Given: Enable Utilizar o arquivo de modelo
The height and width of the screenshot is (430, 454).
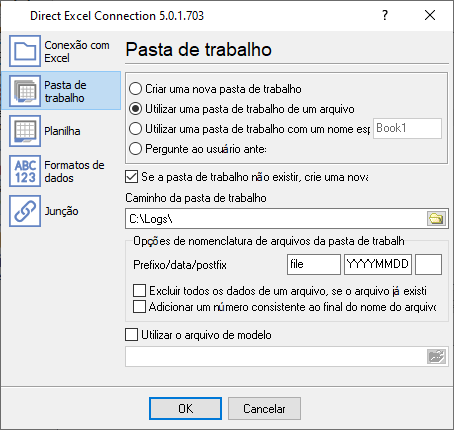Looking at the screenshot, I should pos(198,335).
